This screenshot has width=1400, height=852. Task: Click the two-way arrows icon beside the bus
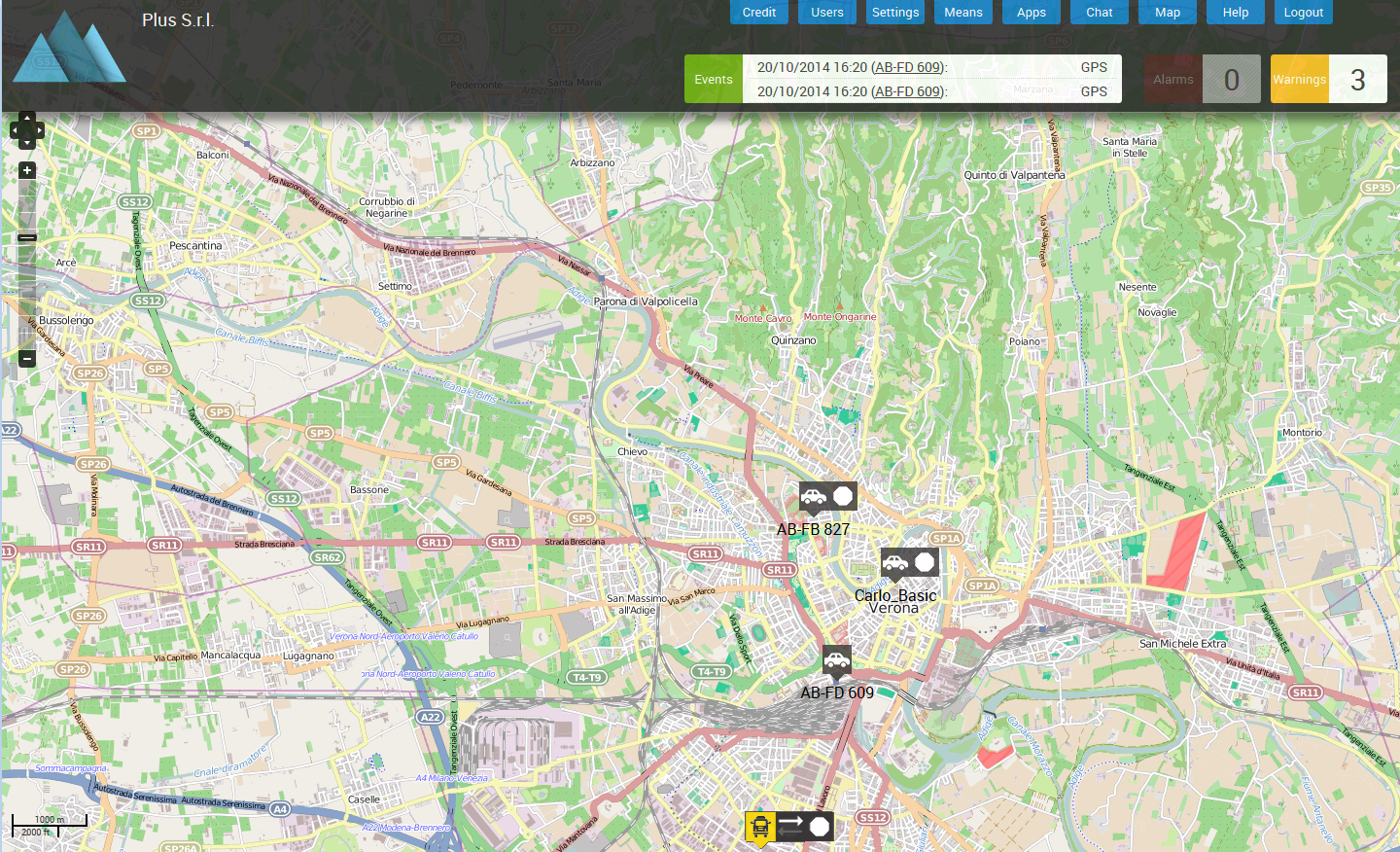[x=790, y=827]
